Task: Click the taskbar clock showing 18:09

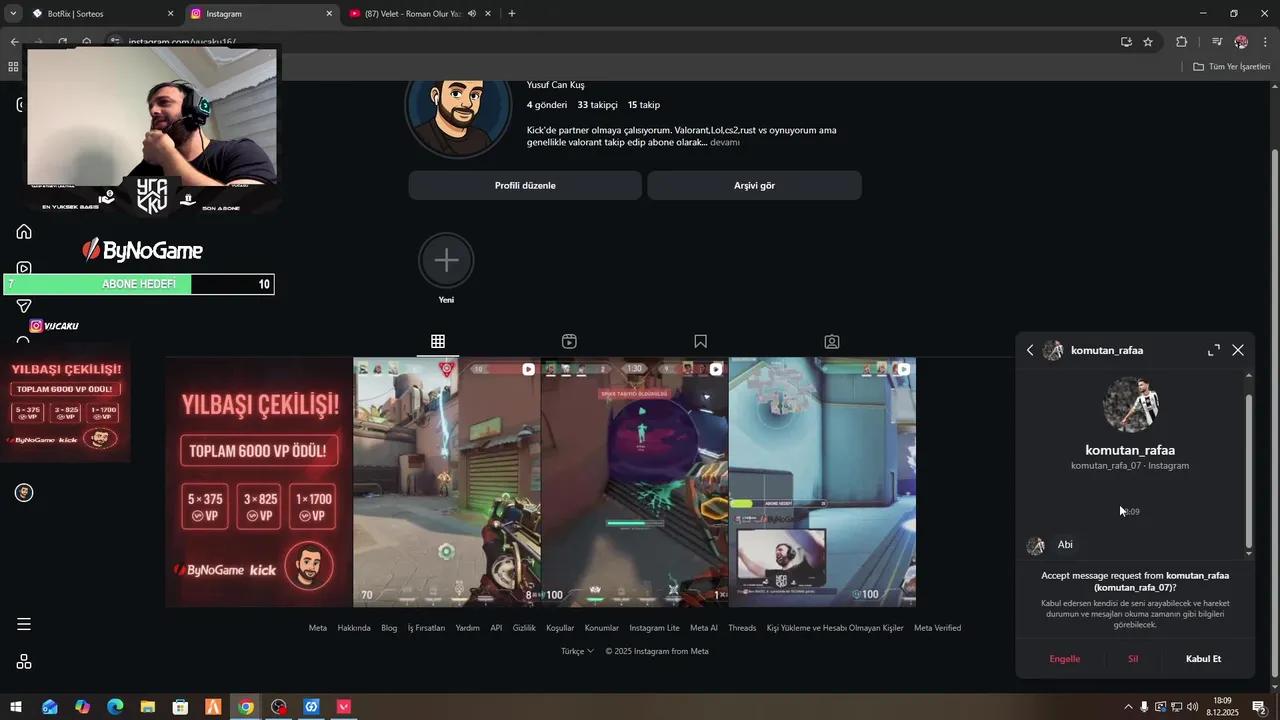Action: coord(1222,707)
